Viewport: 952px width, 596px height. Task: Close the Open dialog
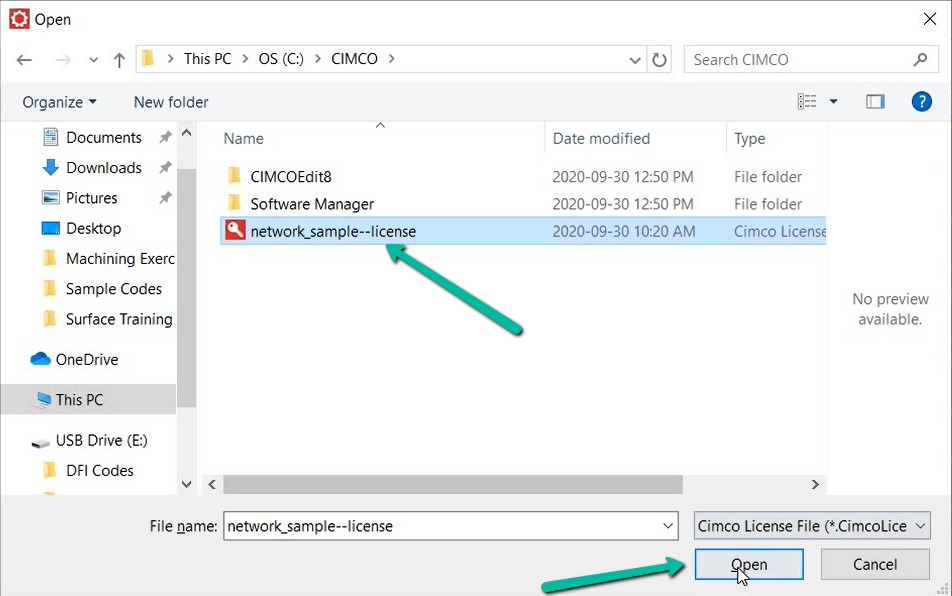pyautogui.click(x=930, y=19)
